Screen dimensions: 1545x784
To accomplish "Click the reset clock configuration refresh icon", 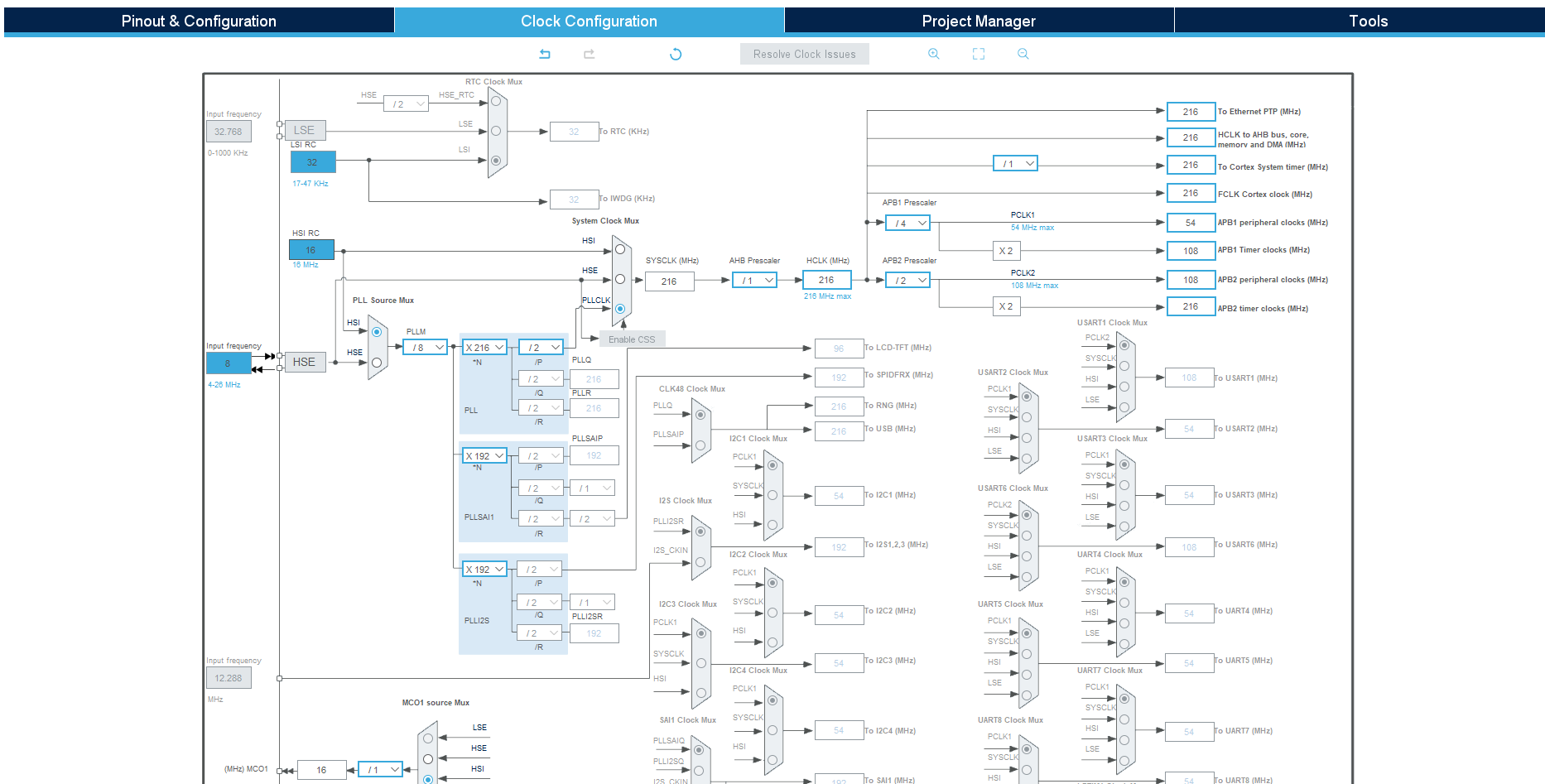I will (x=676, y=54).
